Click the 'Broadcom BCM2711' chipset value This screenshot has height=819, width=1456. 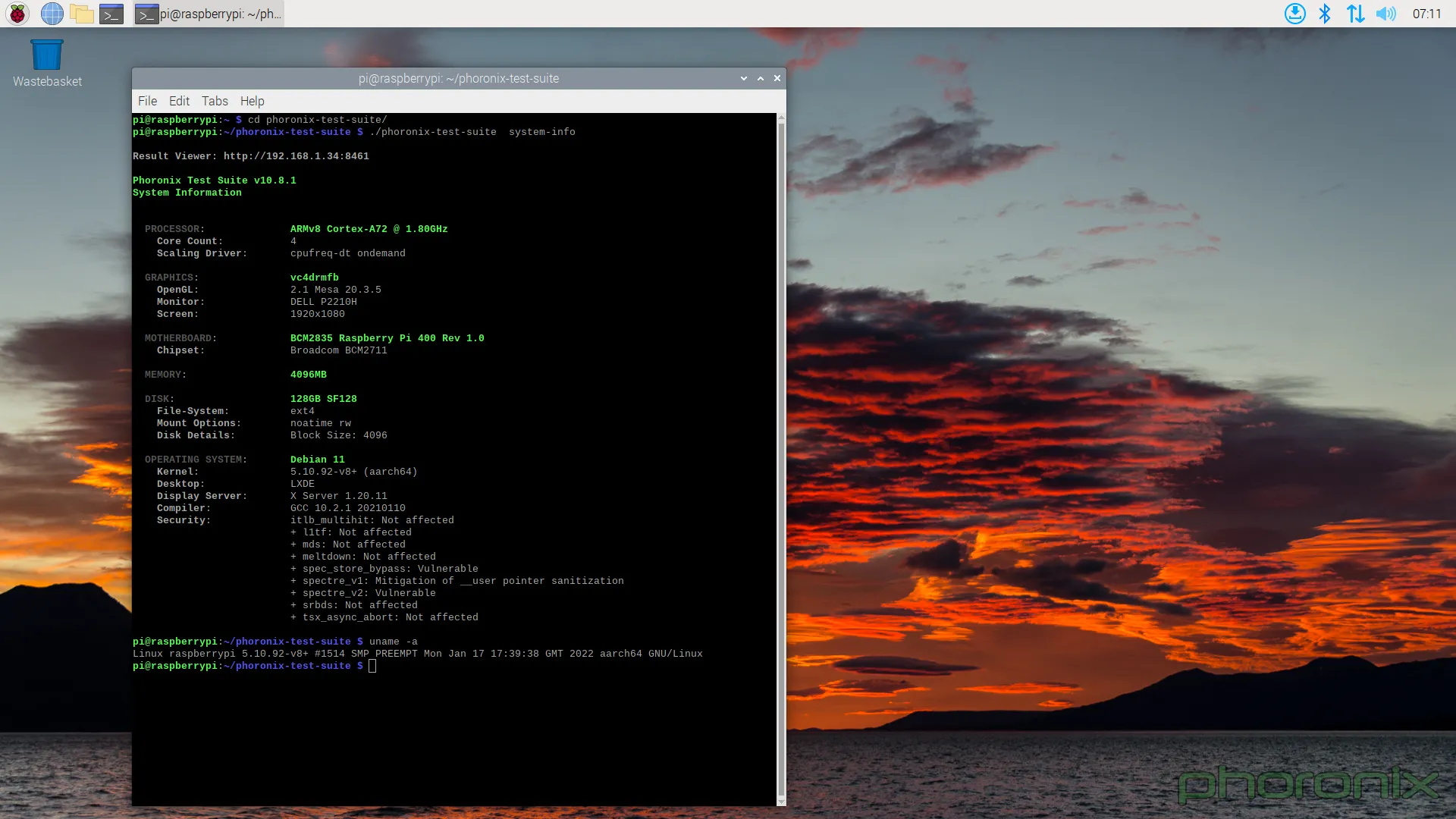pyautogui.click(x=339, y=350)
